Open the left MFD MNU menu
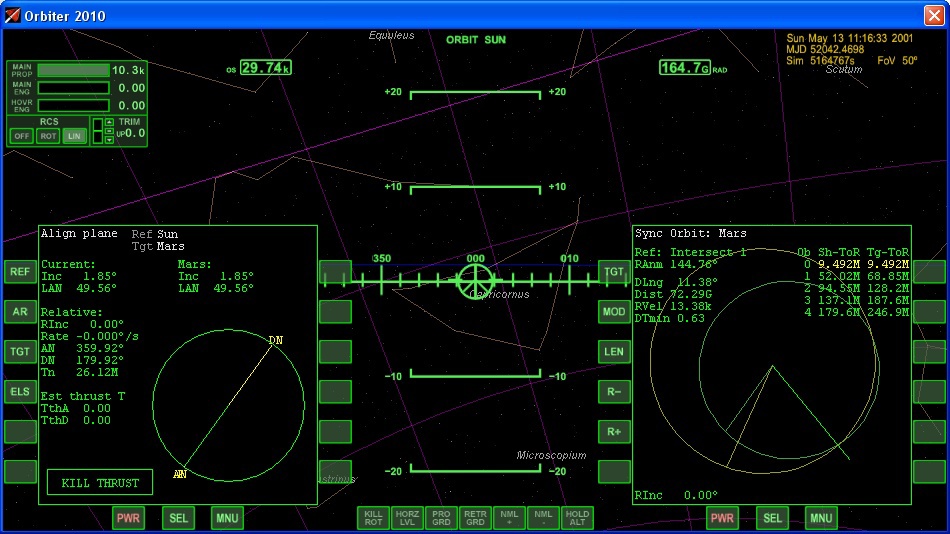Screen dimensions: 950x534 [227, 518]
